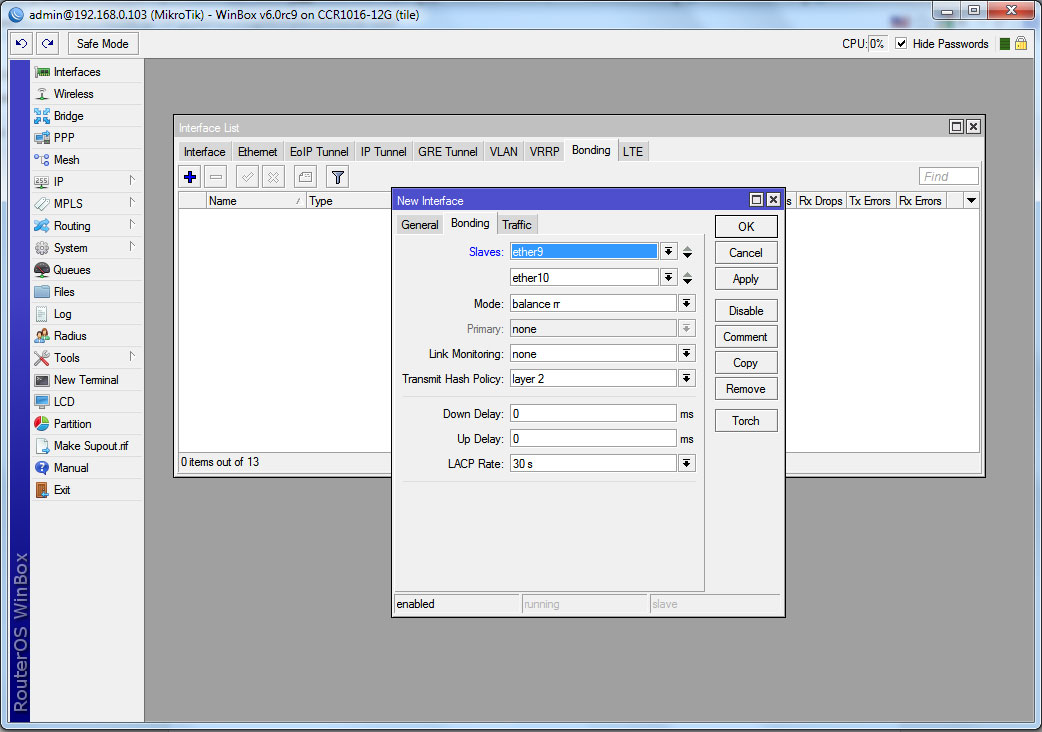Apply the bonding interface settings
This screenshot has height=732, width=1042.
coord(745,278)
